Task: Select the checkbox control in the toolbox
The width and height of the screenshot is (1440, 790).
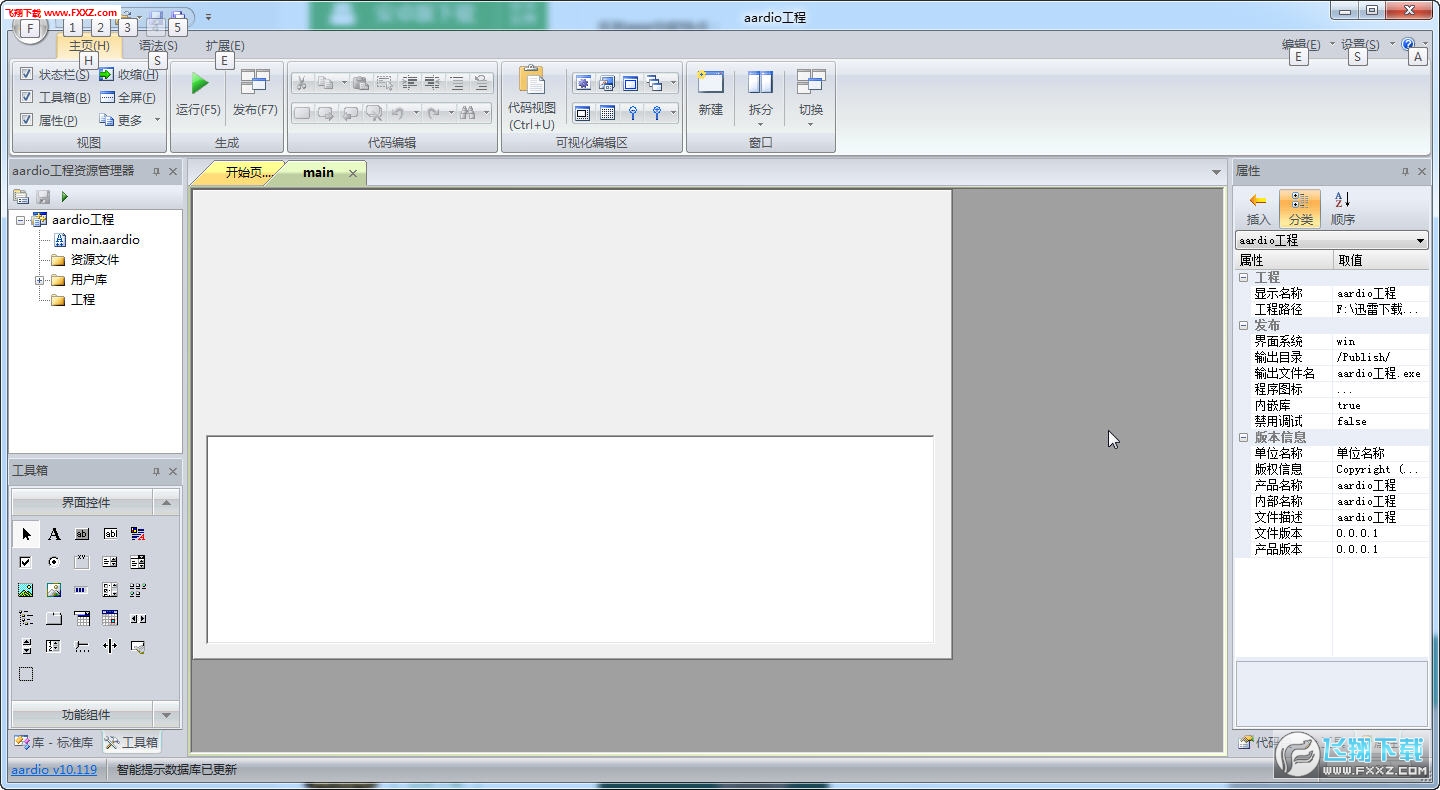Action: [x=26, y=562]
